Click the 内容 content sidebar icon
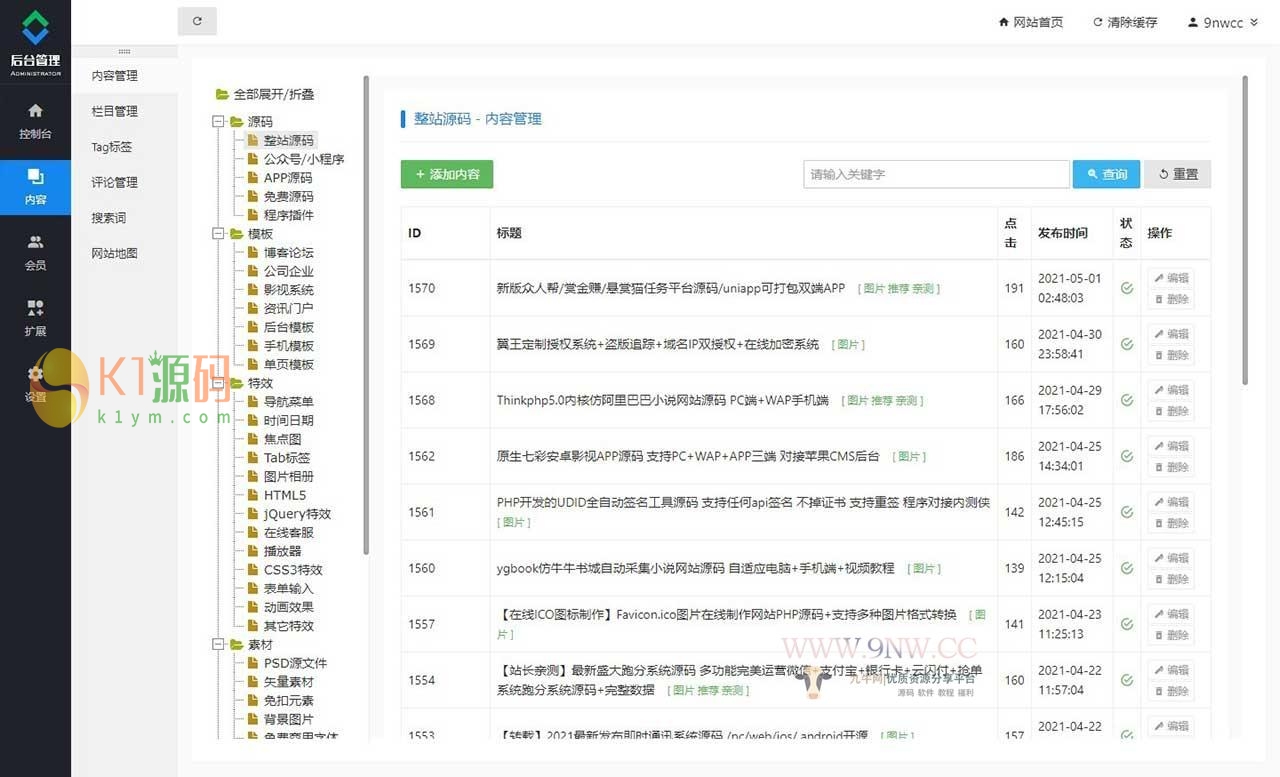1280x777 pixels. (x=35, y=177)
